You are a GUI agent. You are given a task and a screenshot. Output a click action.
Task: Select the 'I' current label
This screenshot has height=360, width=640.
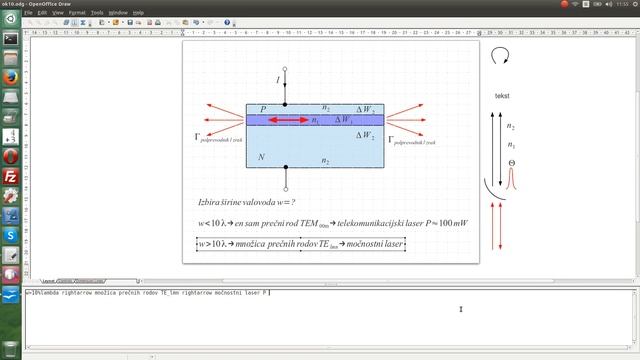[278, 80]
